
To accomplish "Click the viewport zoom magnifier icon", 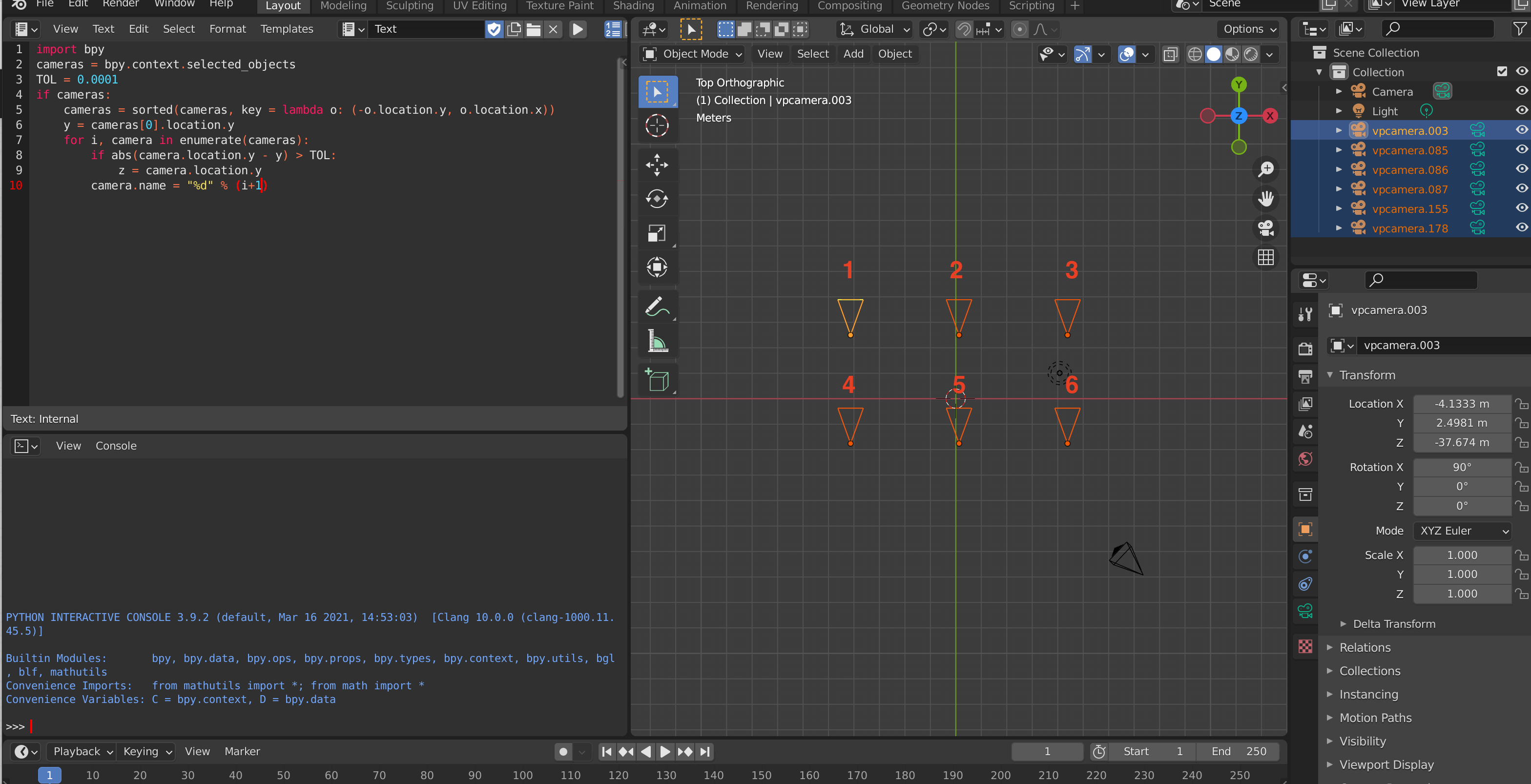I will 1266,169.
